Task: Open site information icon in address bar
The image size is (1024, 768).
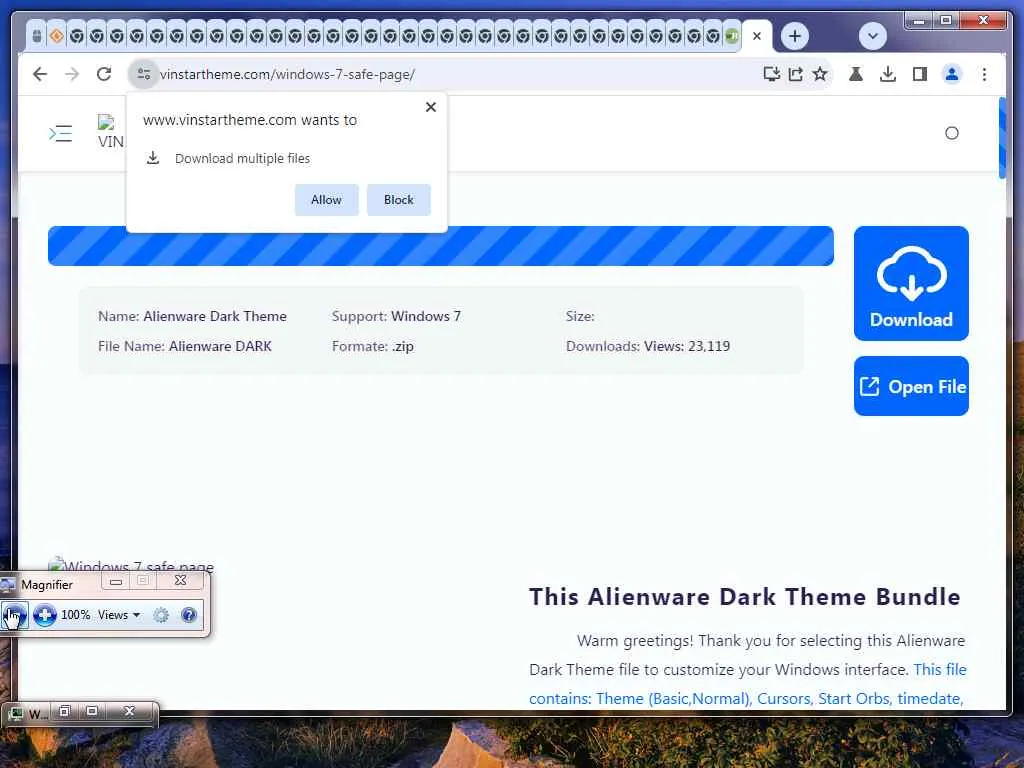Action: 144,74
